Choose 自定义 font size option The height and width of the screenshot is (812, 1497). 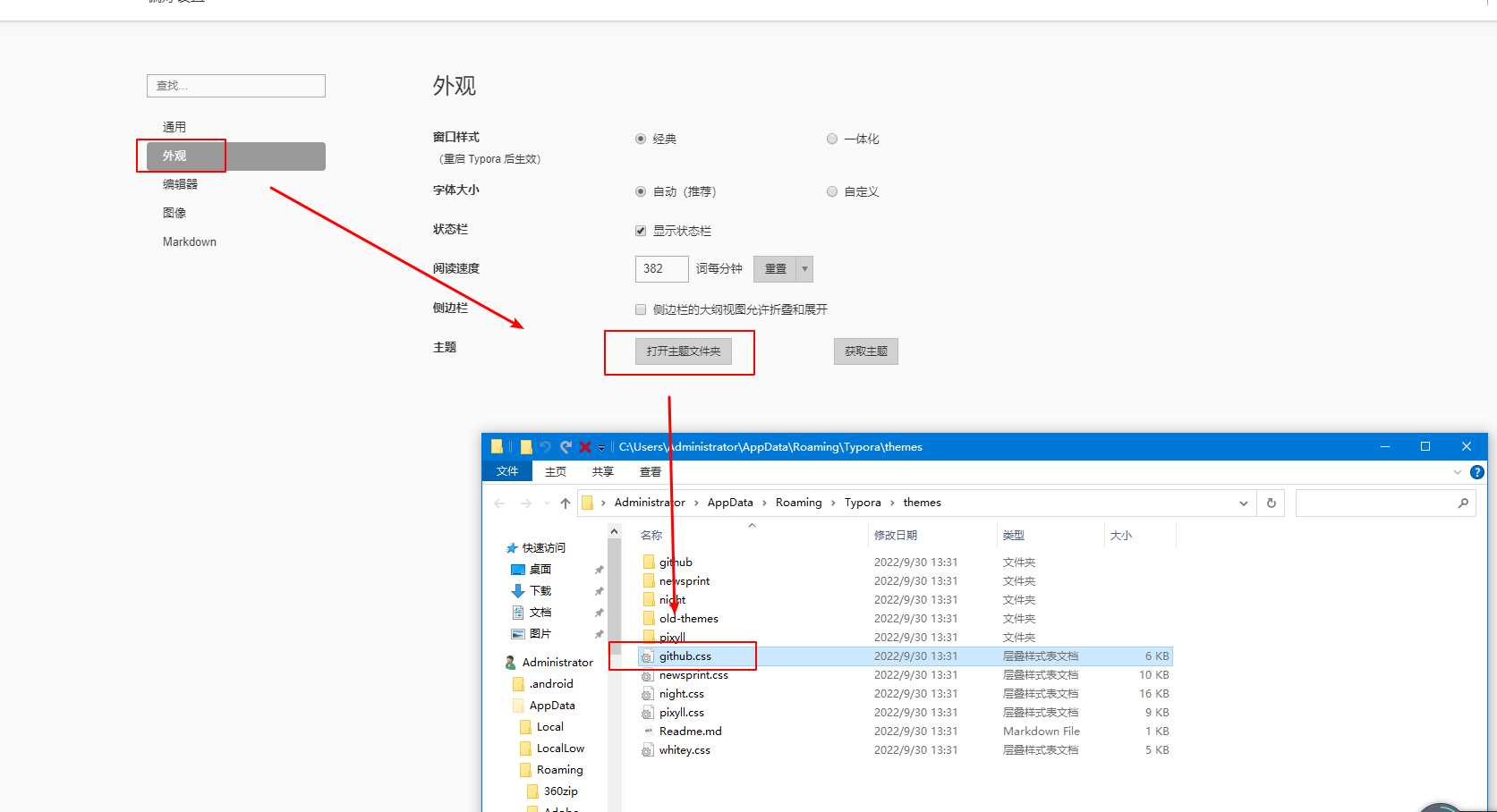point(832,191)
